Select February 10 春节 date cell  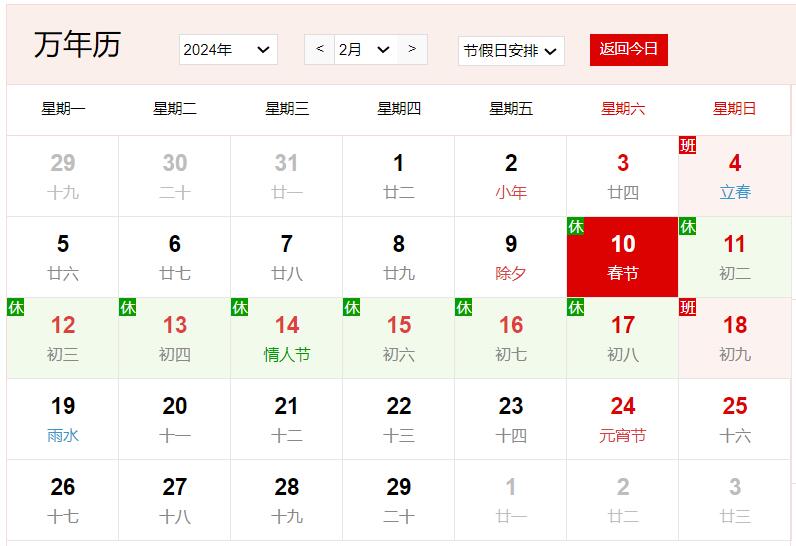(622, 257)
